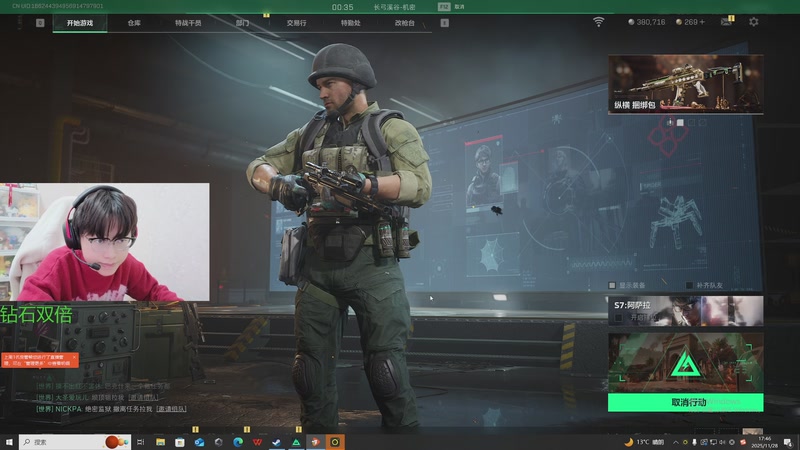Click the 取消行动 cancel button
This screenshot has height=450, width=800.
686,402
